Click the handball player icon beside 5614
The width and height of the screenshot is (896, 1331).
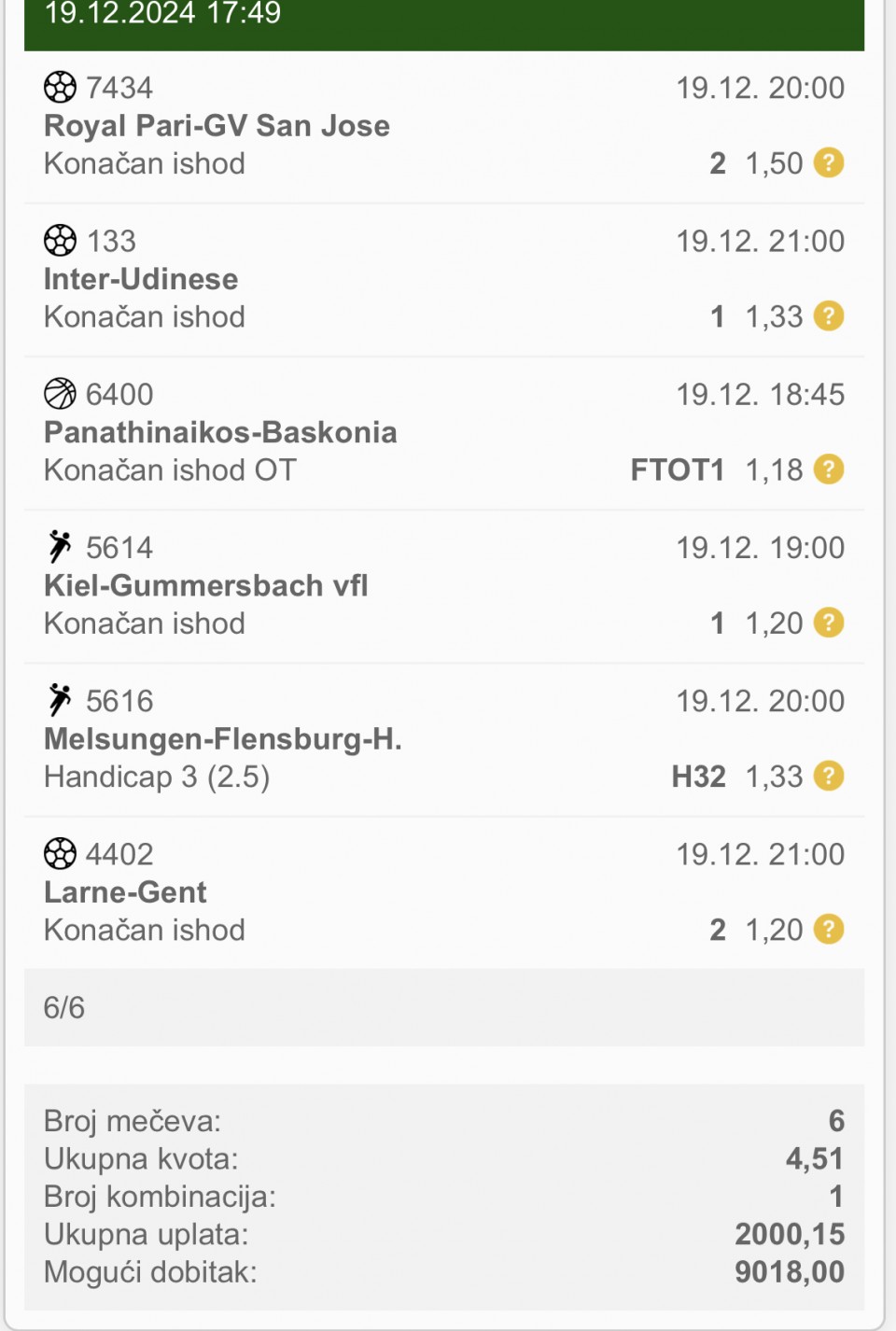coord(60,546)
